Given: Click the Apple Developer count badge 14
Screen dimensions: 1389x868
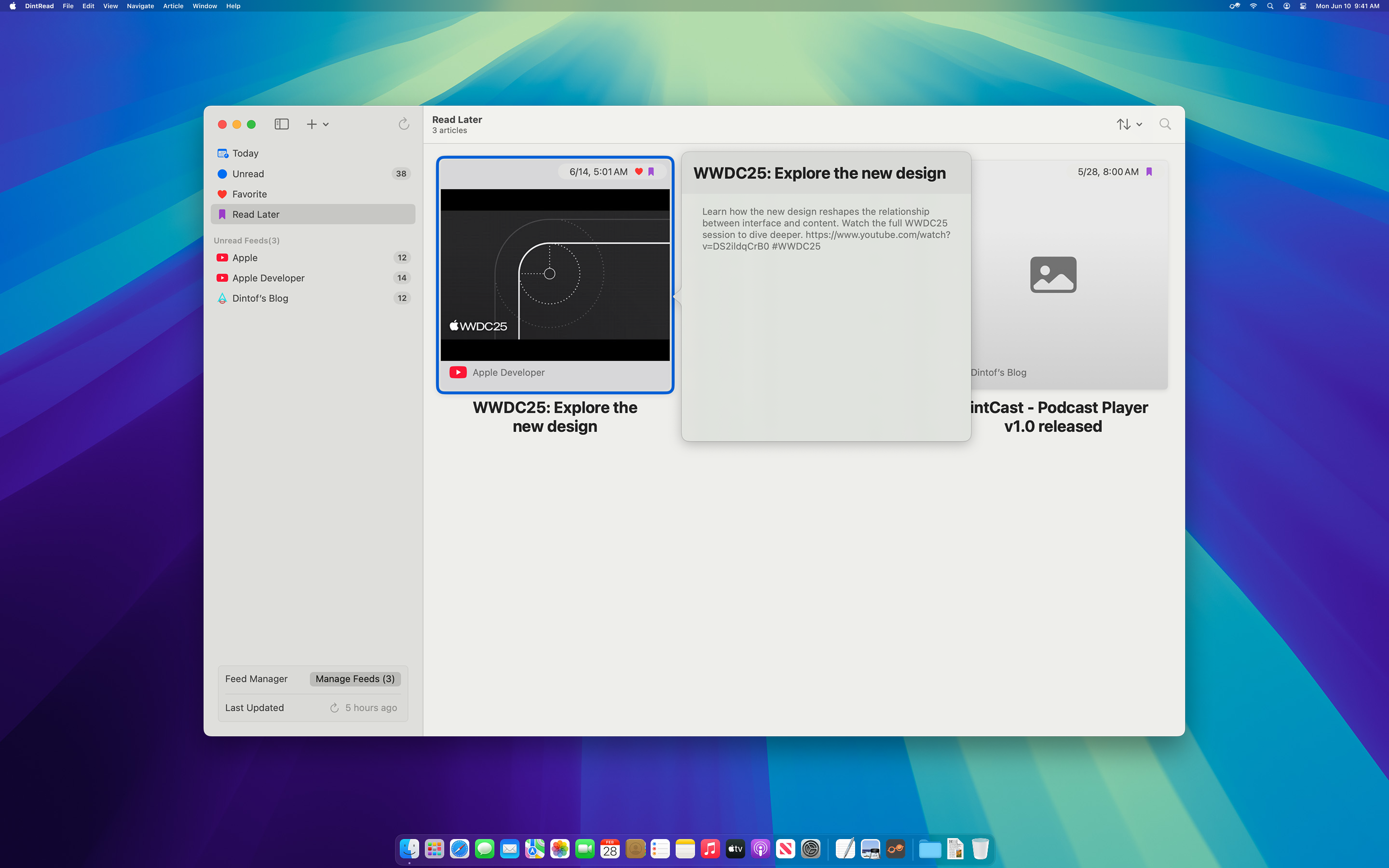Looking at the screenshot, I should pyautogui.click(x=402, y=278).
